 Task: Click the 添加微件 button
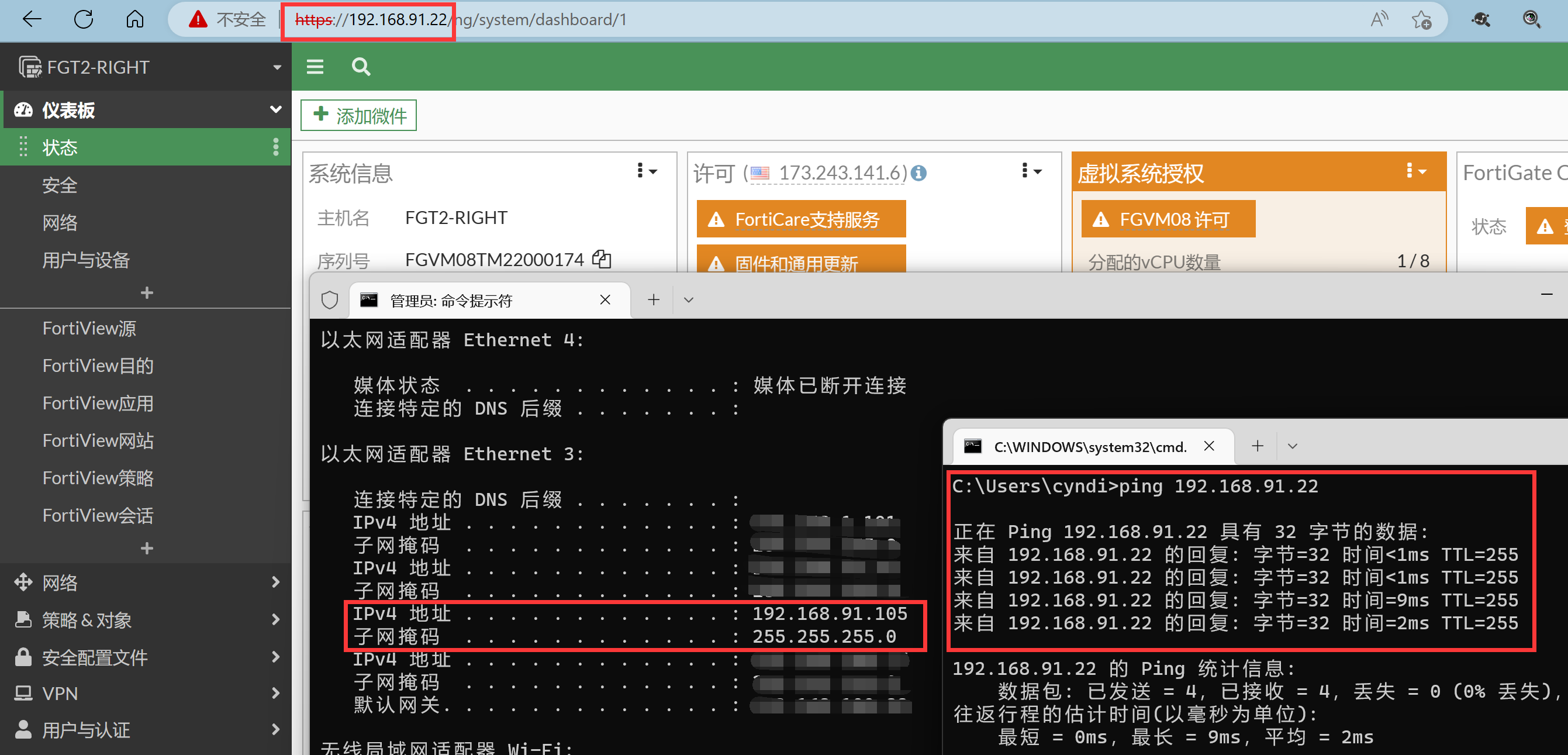click(358, 115)
